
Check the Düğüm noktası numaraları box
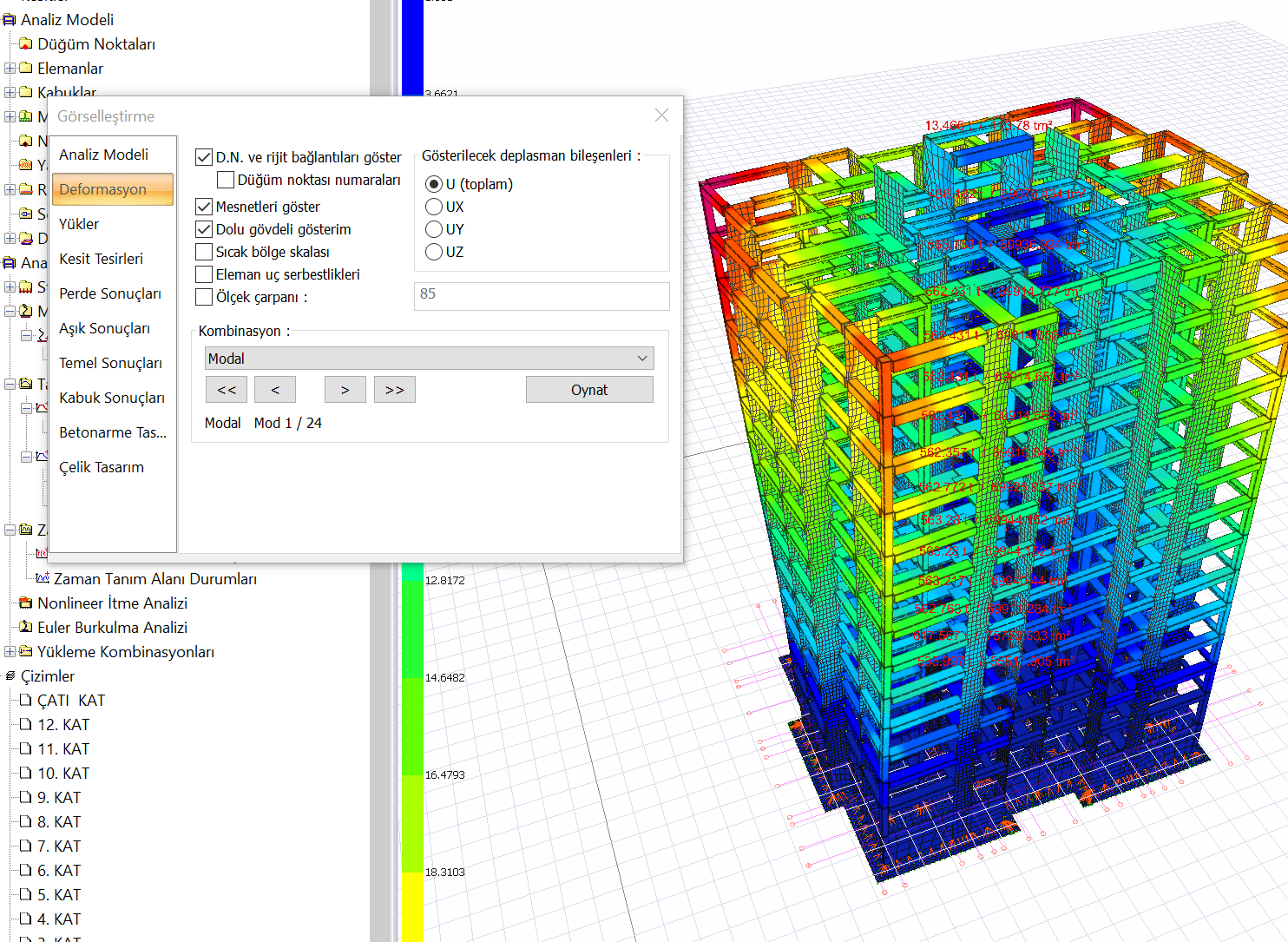pos(226,180)
